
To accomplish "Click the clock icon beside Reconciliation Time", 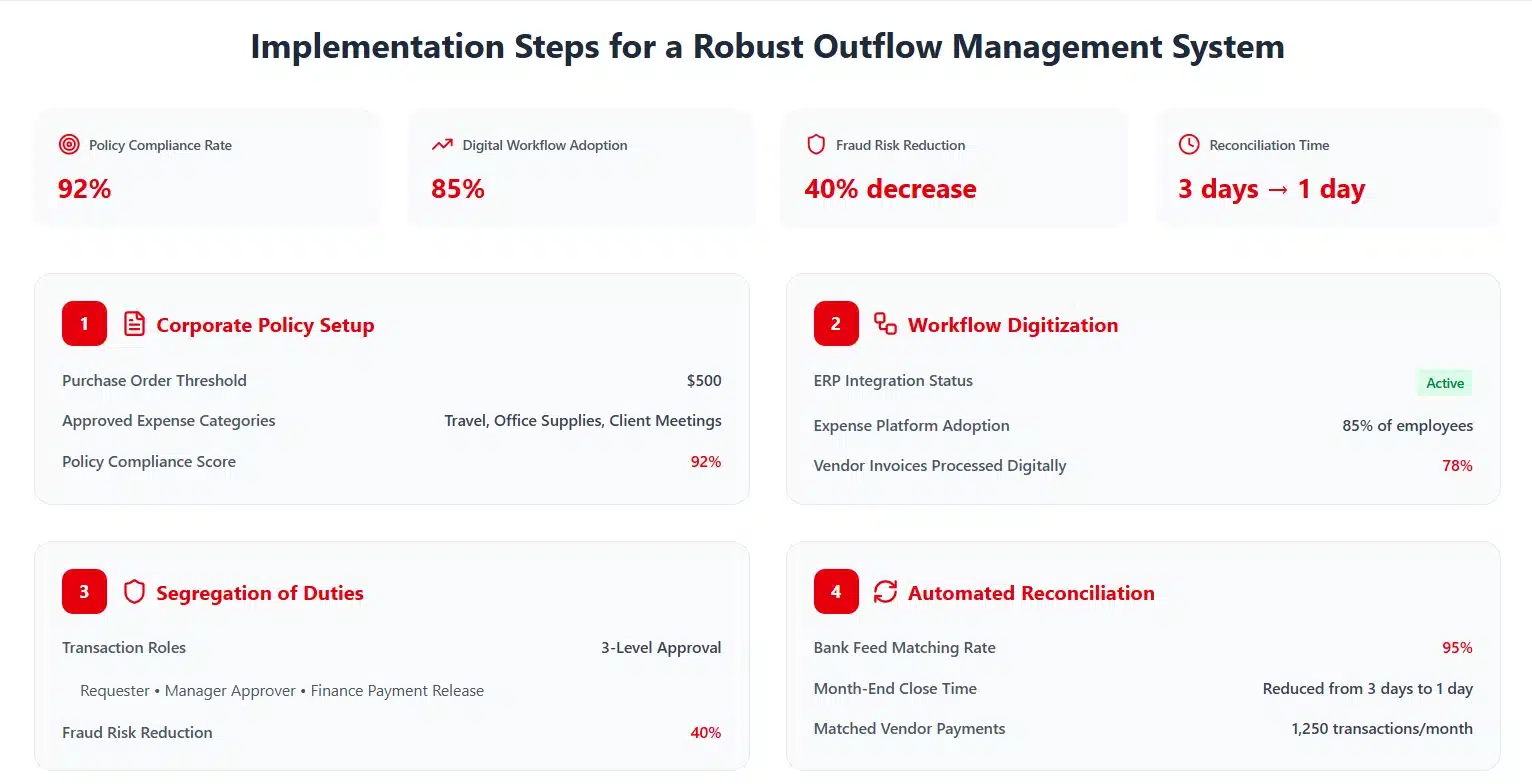I will tap(1189, 144).
